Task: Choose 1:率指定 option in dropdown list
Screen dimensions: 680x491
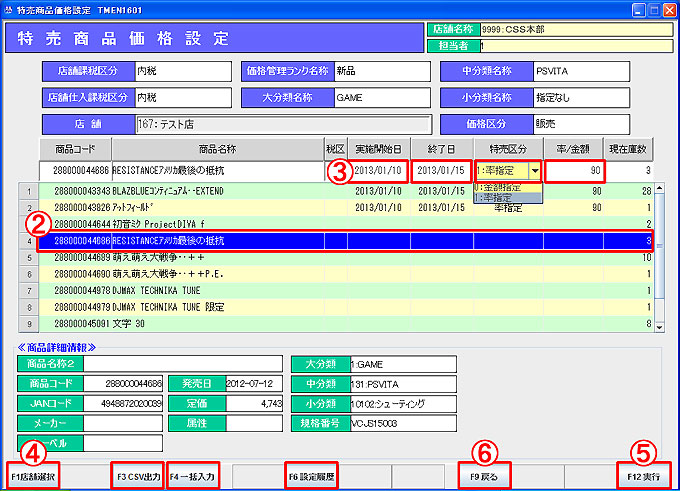Action: click(x=507, y=197)
